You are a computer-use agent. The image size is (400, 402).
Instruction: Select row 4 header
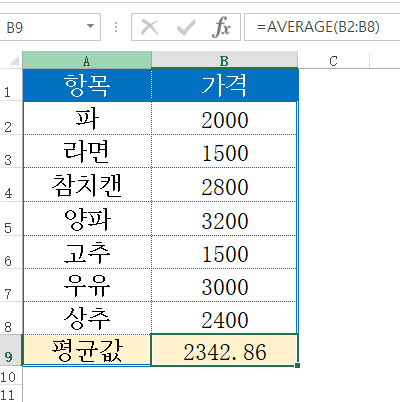point(11,185)
